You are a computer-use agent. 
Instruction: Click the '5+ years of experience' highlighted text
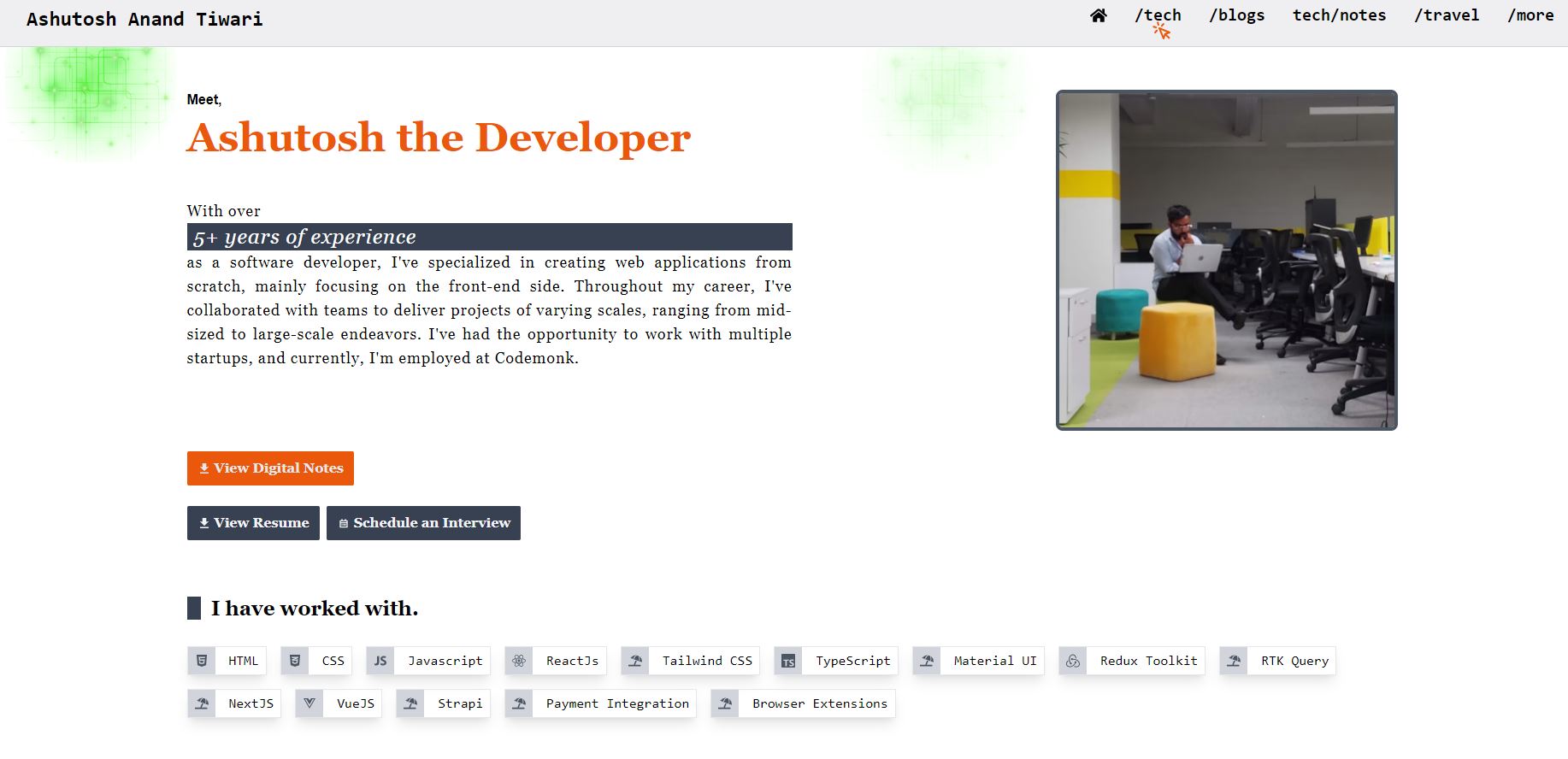(304, 237)
